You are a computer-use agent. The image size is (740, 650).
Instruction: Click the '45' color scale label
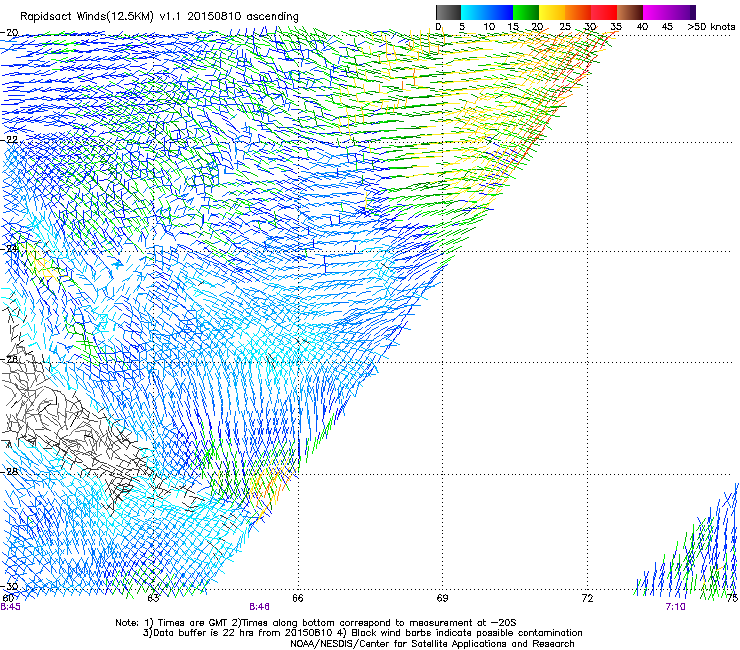[x=667, y=27]
